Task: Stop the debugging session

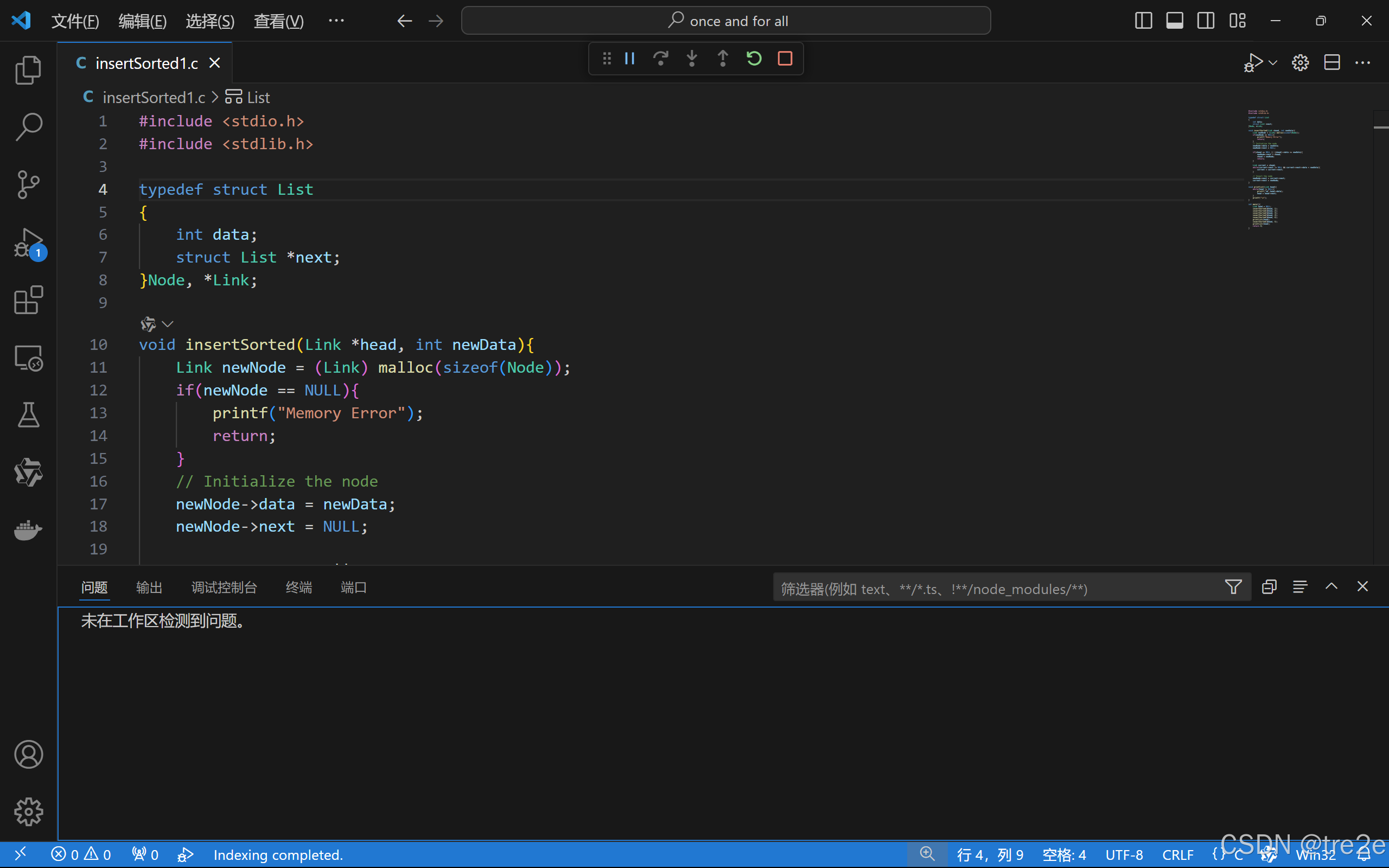Action: (x=785, y=59)
